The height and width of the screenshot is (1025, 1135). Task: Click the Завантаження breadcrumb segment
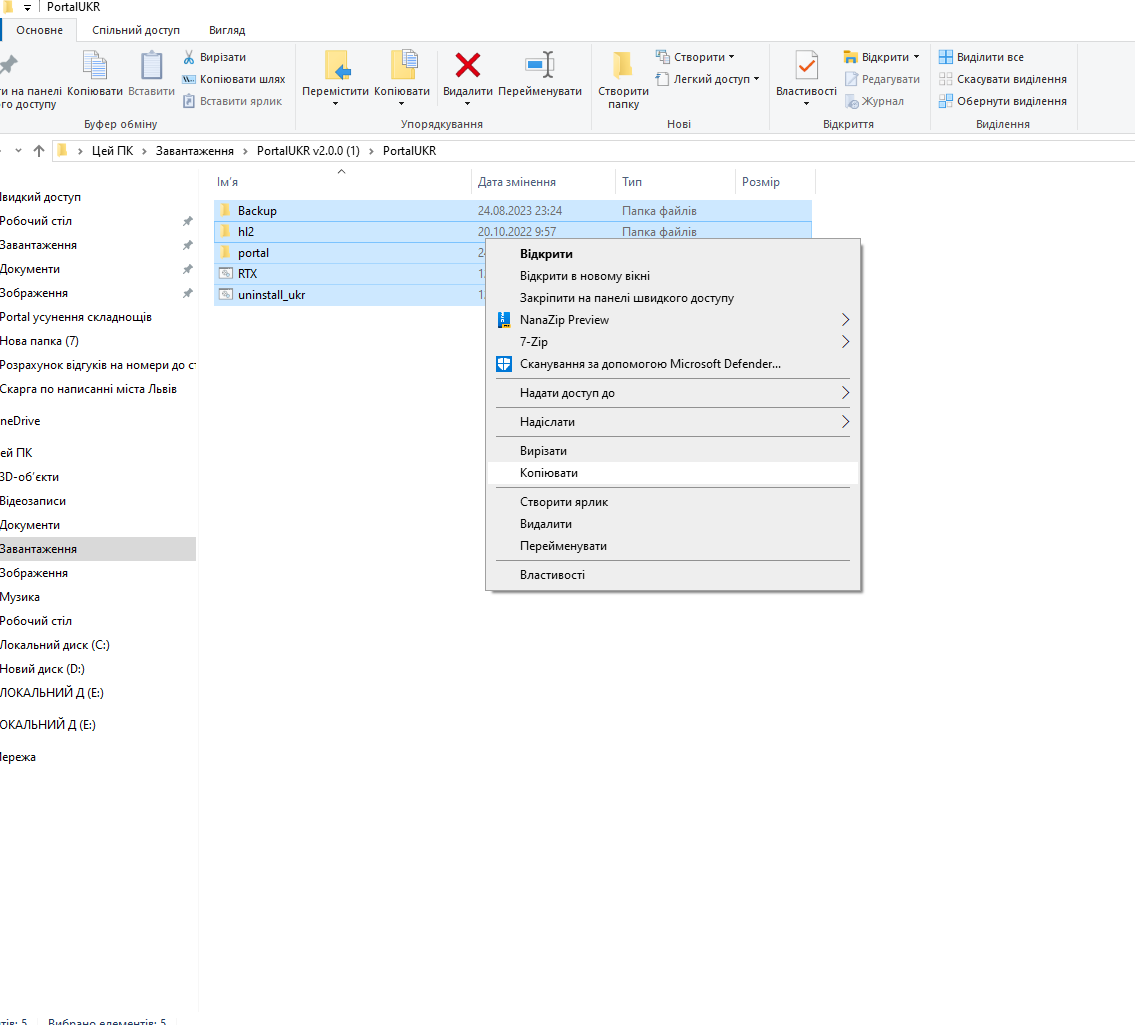pos(195,151)
